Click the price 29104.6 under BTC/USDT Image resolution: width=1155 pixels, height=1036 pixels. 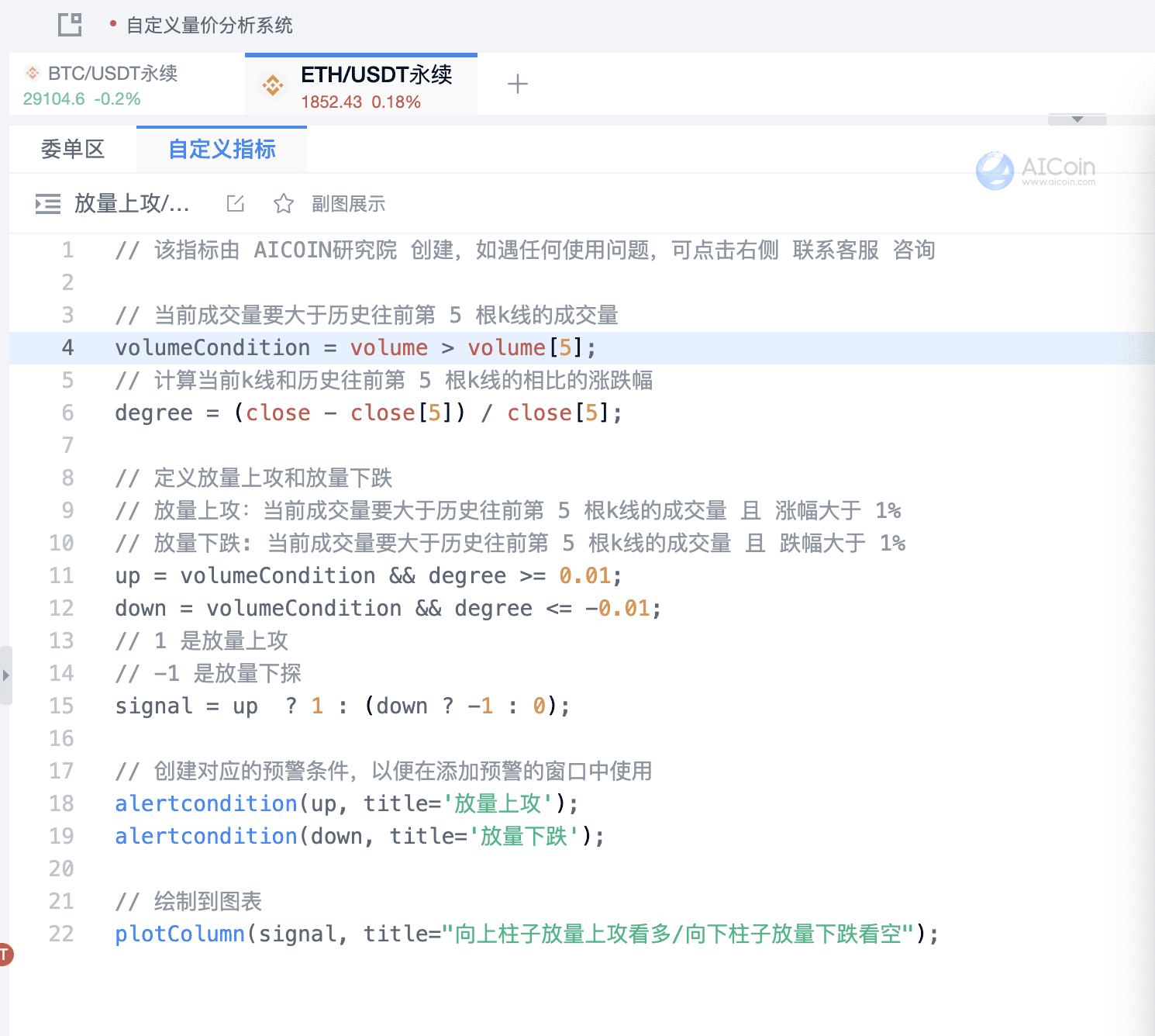(53, 98)
